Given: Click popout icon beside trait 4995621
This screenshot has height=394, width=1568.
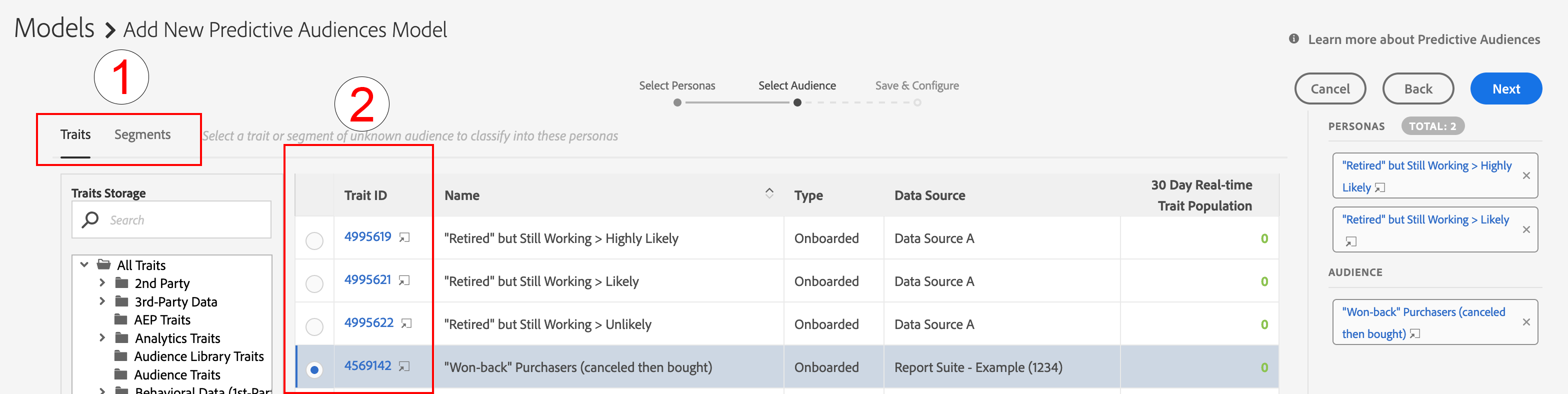Looking at the screenshot, I should pyautogui.click(x=404, y=280).
